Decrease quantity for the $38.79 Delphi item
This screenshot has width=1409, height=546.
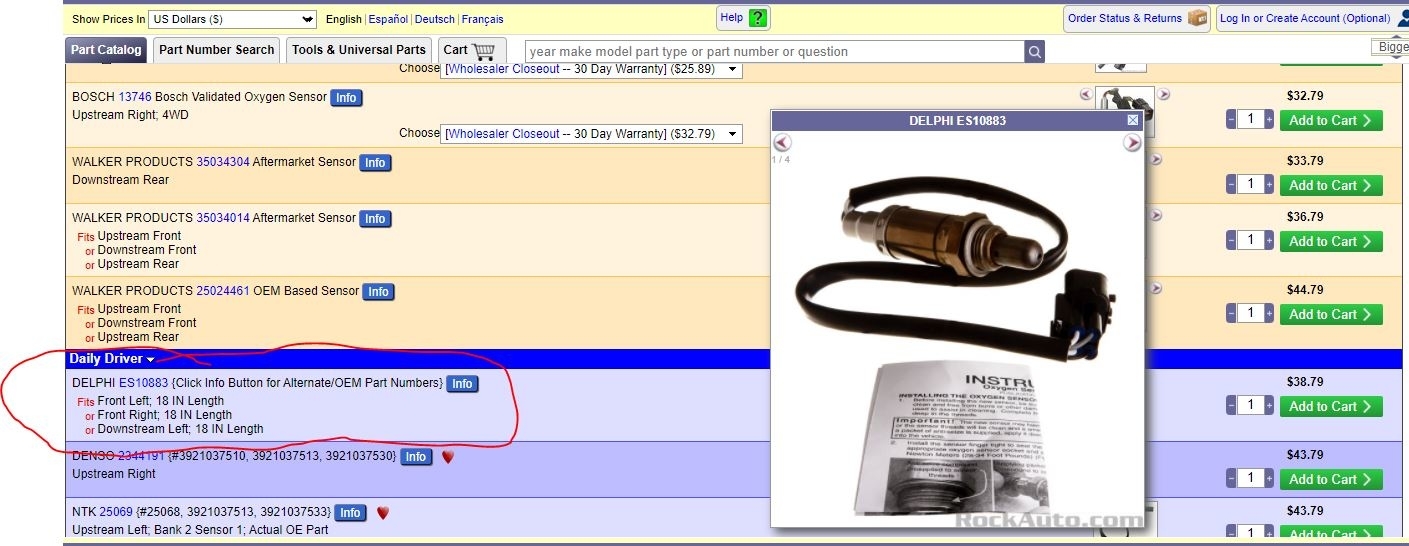tap(1231, 406)
